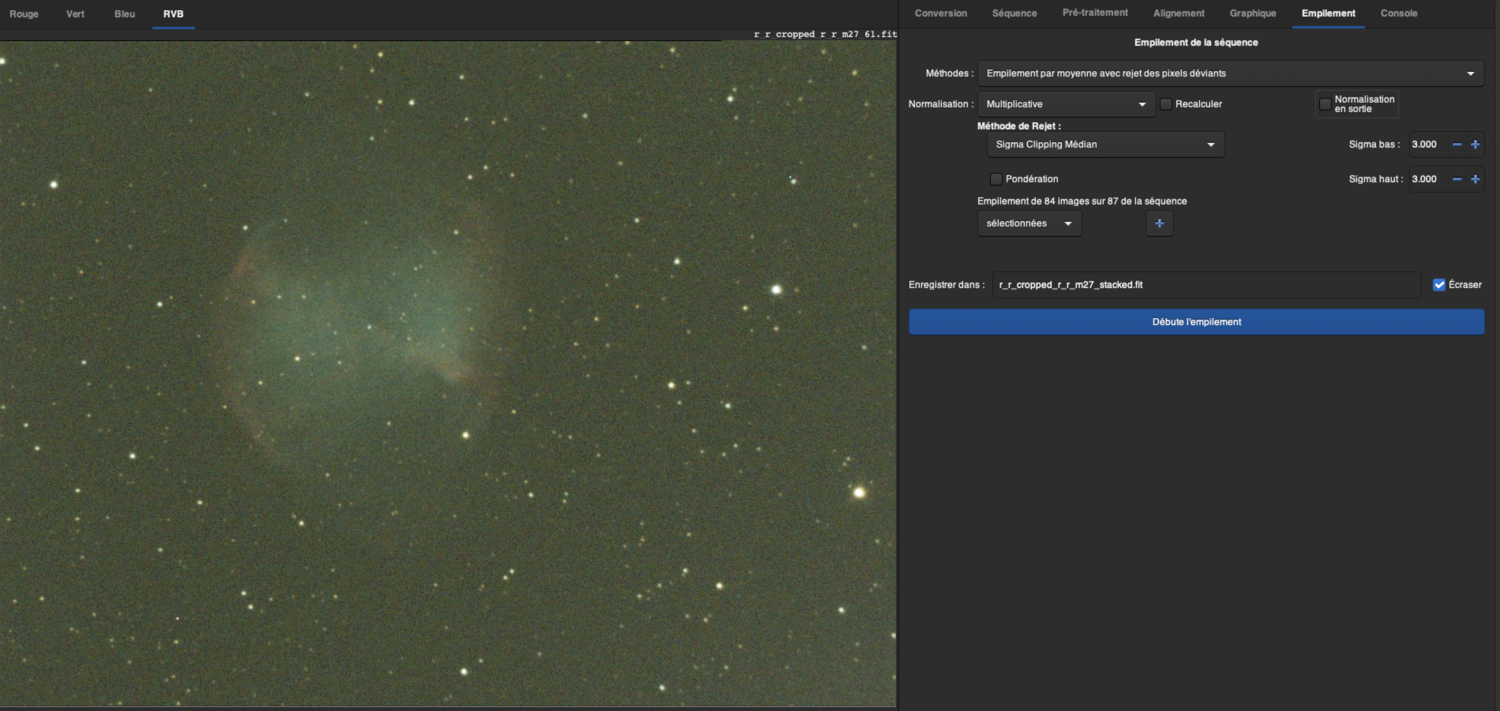Enable the Recalculer checkbox
1500x711 pixels.
tap(1166, 104)
